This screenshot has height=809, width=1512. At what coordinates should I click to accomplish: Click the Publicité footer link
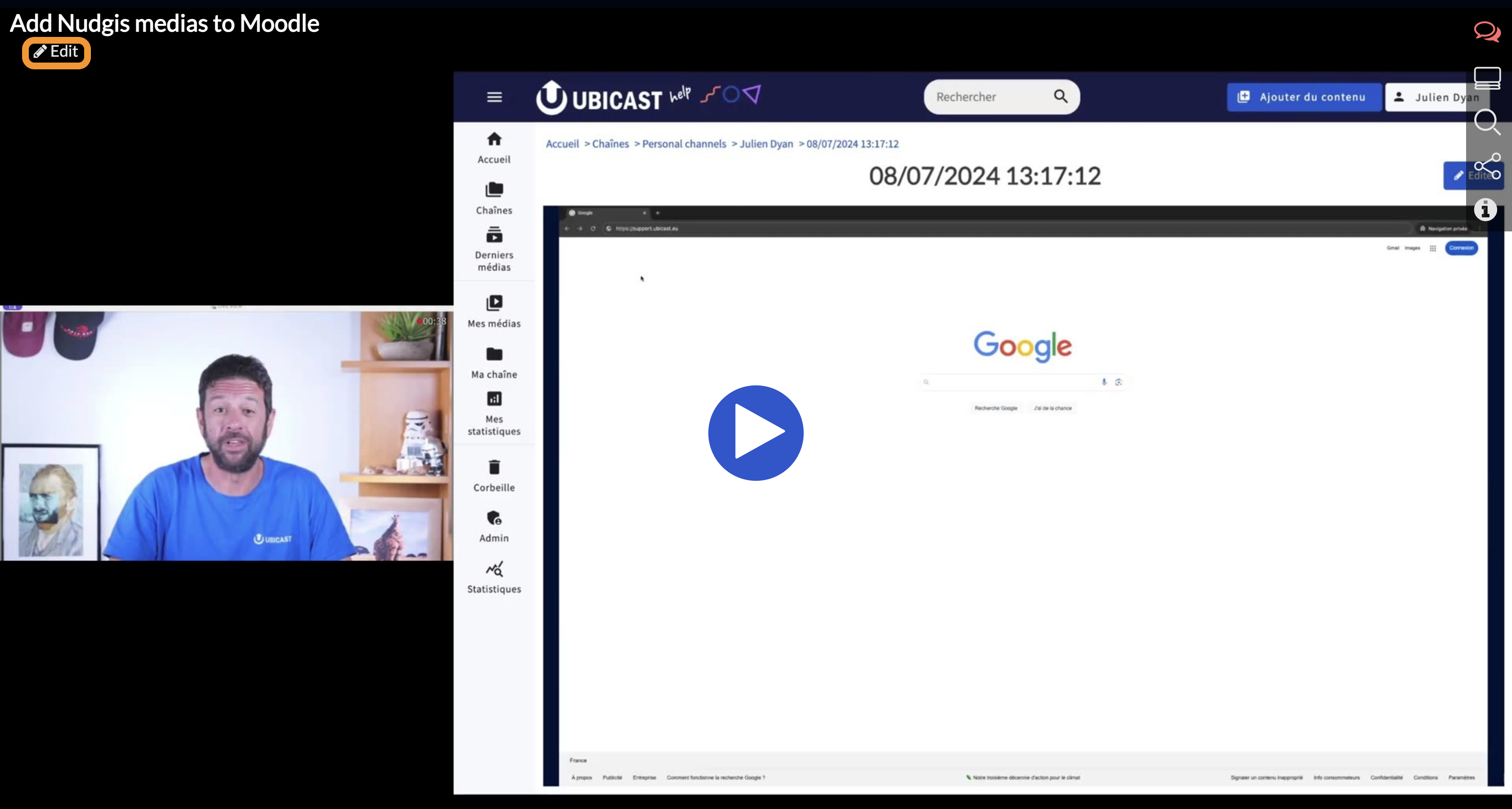tap(612, 777)
